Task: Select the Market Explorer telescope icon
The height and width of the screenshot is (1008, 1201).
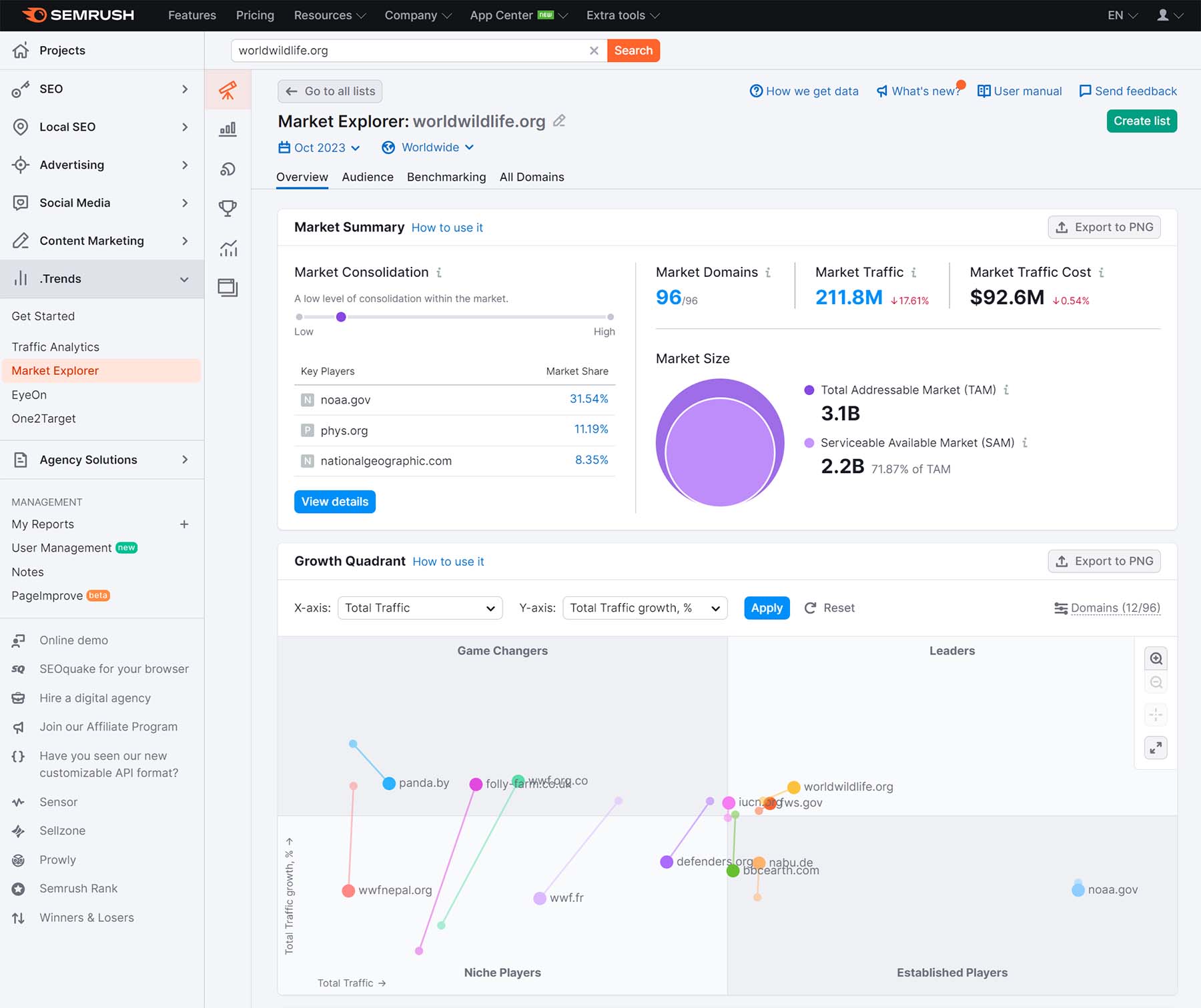Action: point(228,91)
